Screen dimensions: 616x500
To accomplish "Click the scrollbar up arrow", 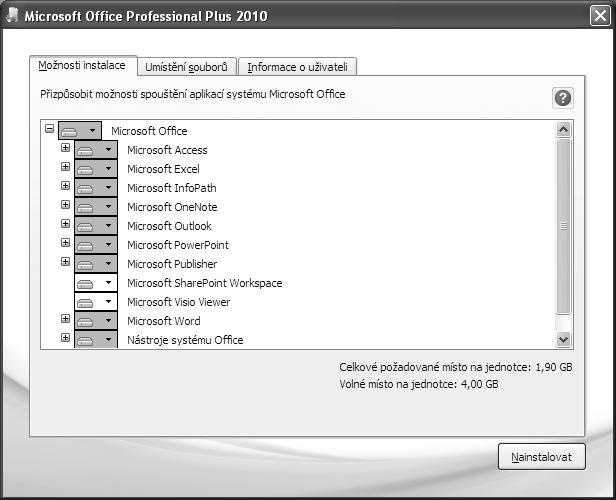I will [x=563, y=129].
